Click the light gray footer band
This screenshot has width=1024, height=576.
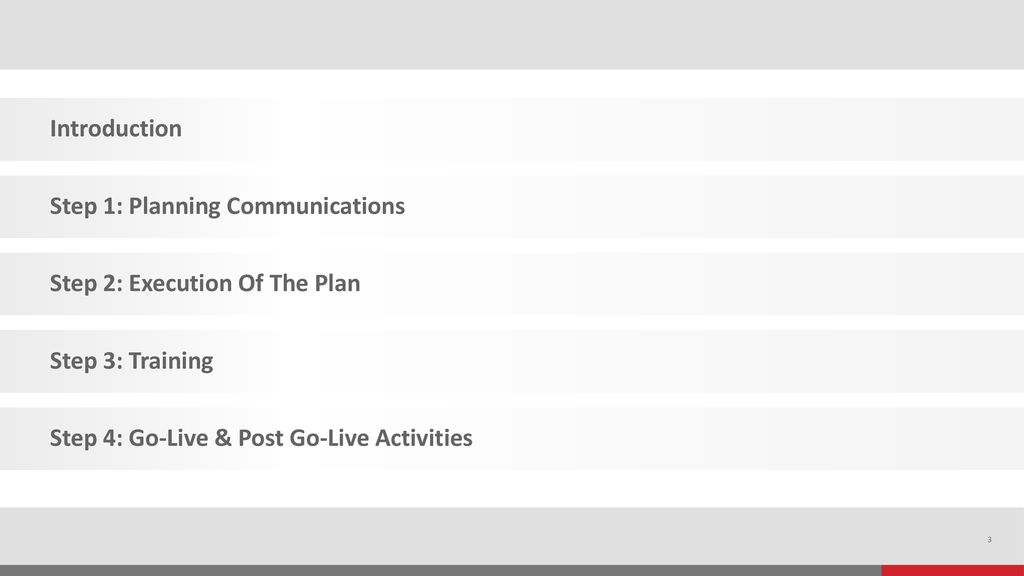pos(512,536)
